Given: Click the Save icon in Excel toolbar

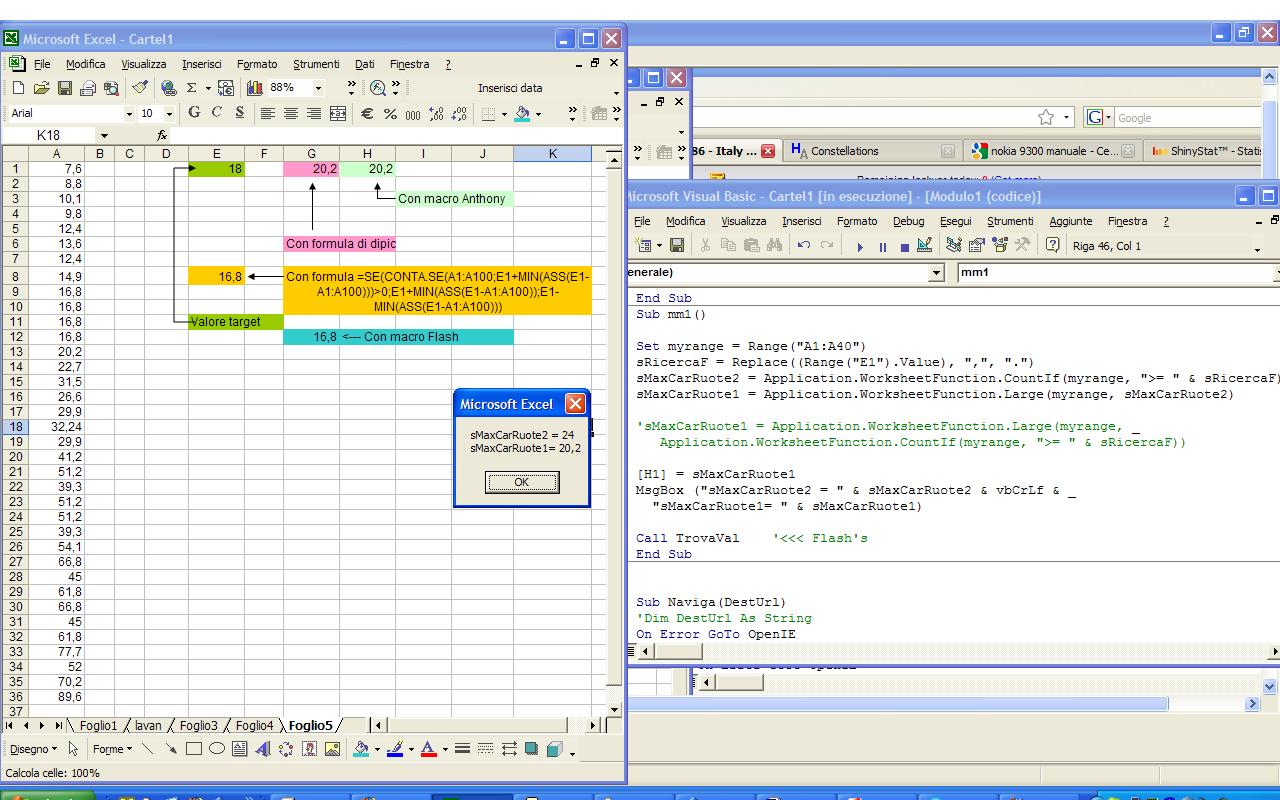Looking at the screenshot, I should click(x=65, y=88).
